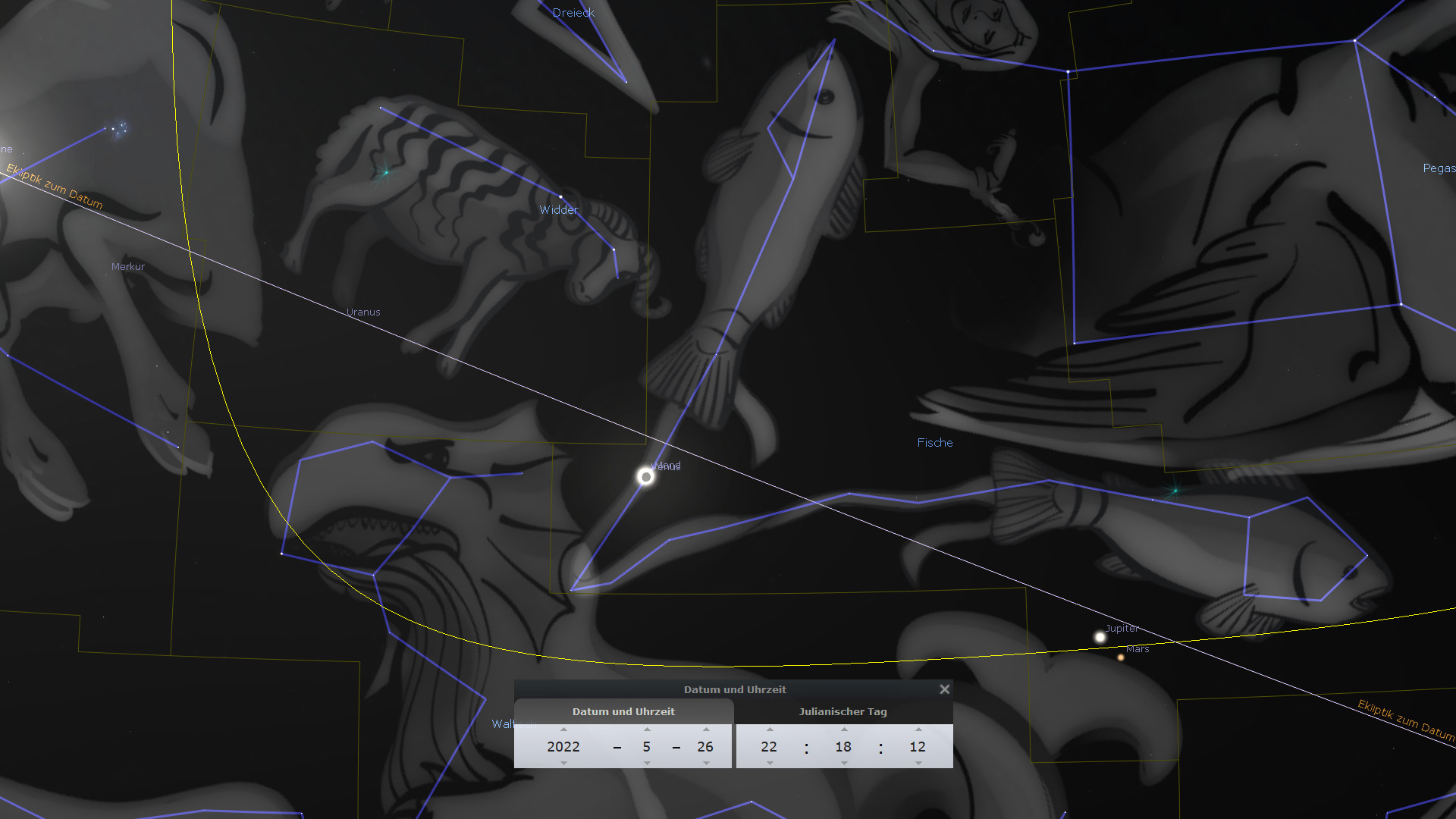Decrease the seconds 12 with its down arrow
The height and width of the screenshot is (819, 1456).
(918, 763)
